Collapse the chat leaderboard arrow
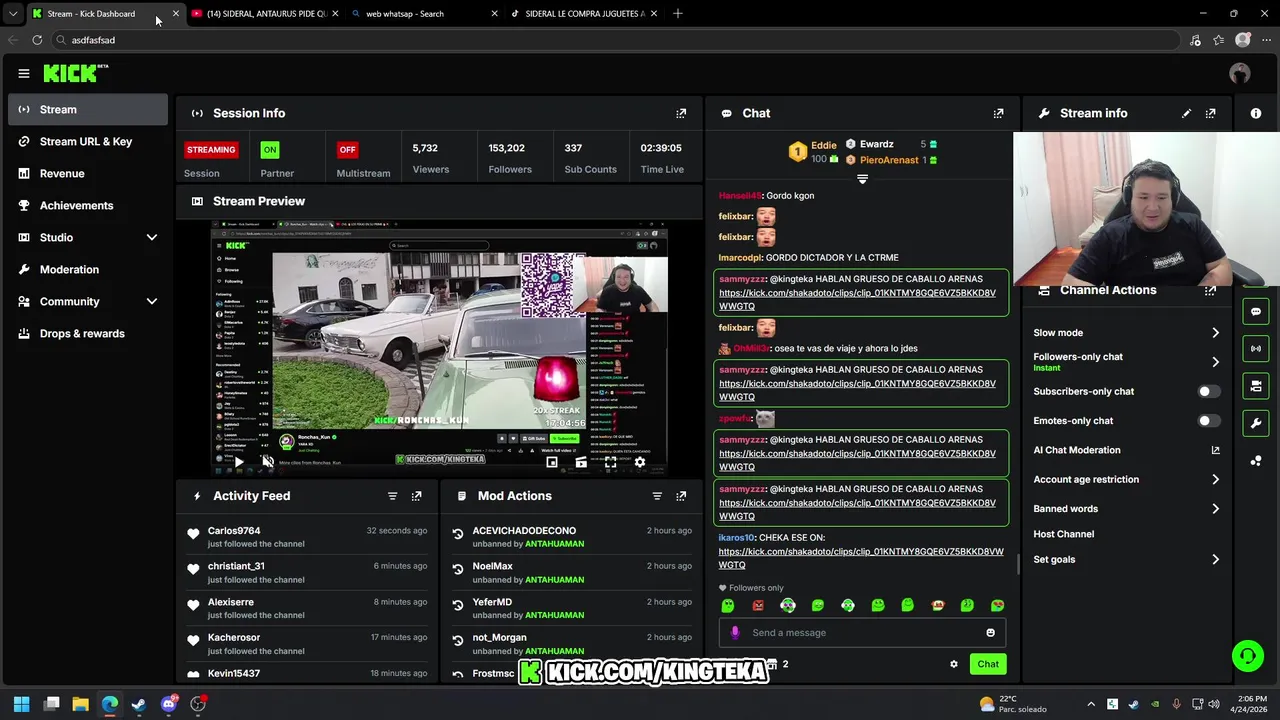Screen dimensions: 1280x720 (x=862, y=179)
